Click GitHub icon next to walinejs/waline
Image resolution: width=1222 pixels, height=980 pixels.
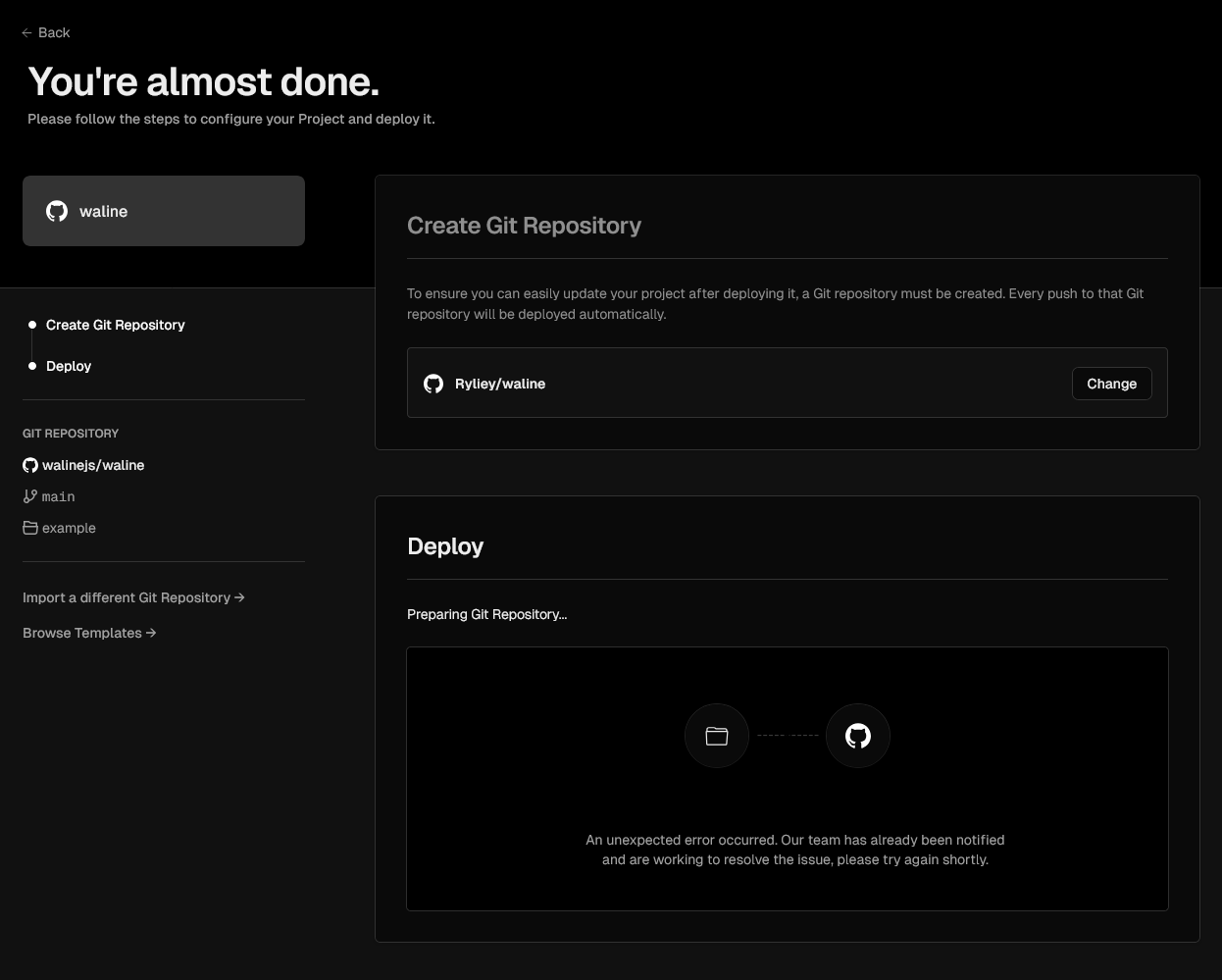[x=30, y=465]
